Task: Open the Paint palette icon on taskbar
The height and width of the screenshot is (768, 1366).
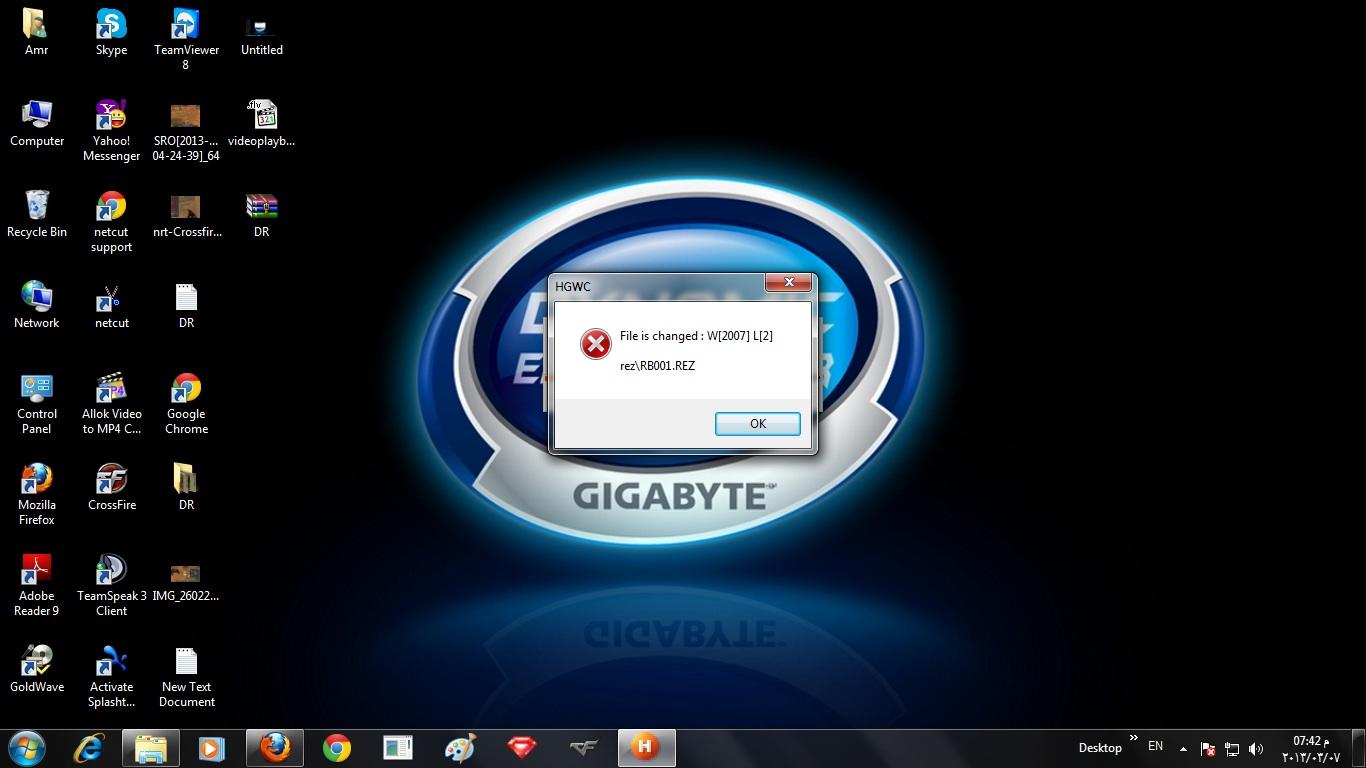Action: point(460,748)
